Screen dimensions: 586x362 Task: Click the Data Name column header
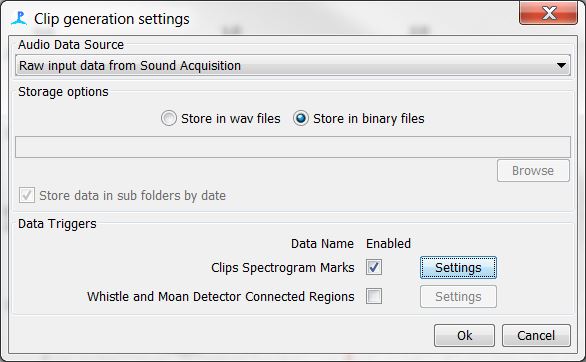pyautogui.click(x=322, y=244)
